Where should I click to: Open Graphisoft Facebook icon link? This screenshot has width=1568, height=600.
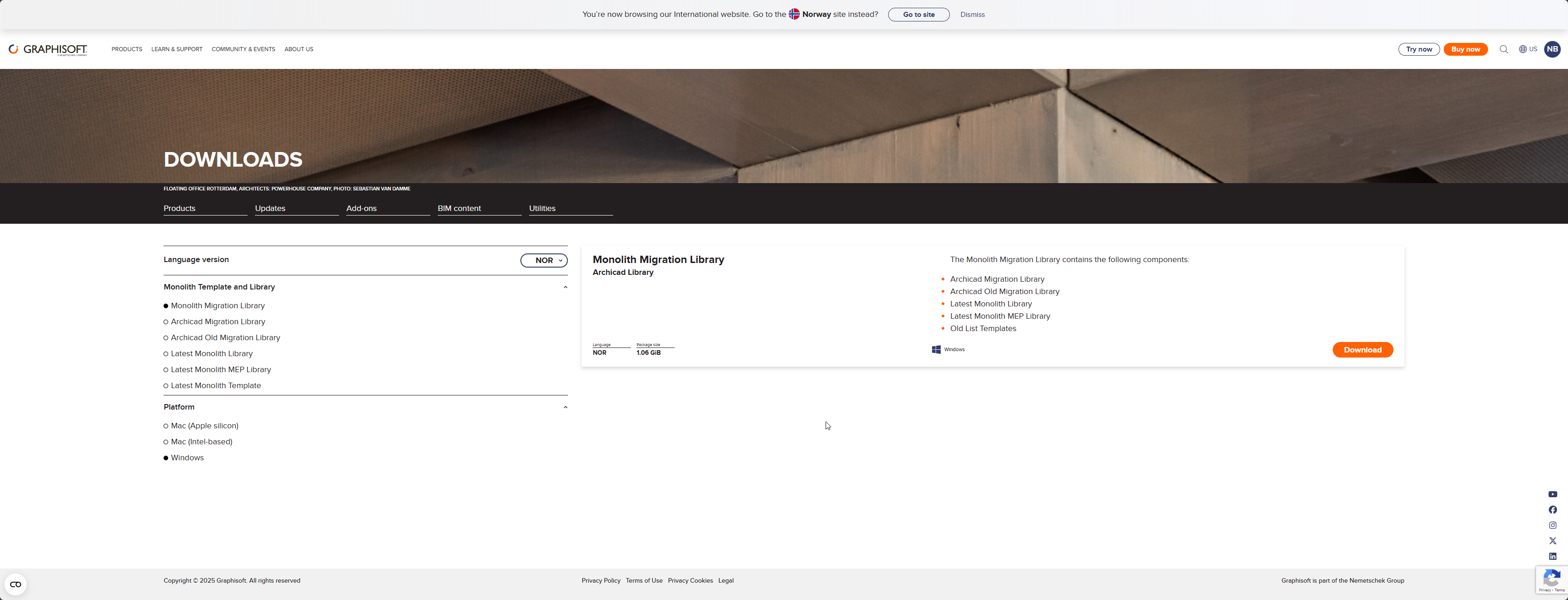click(x=1553, y=510)
